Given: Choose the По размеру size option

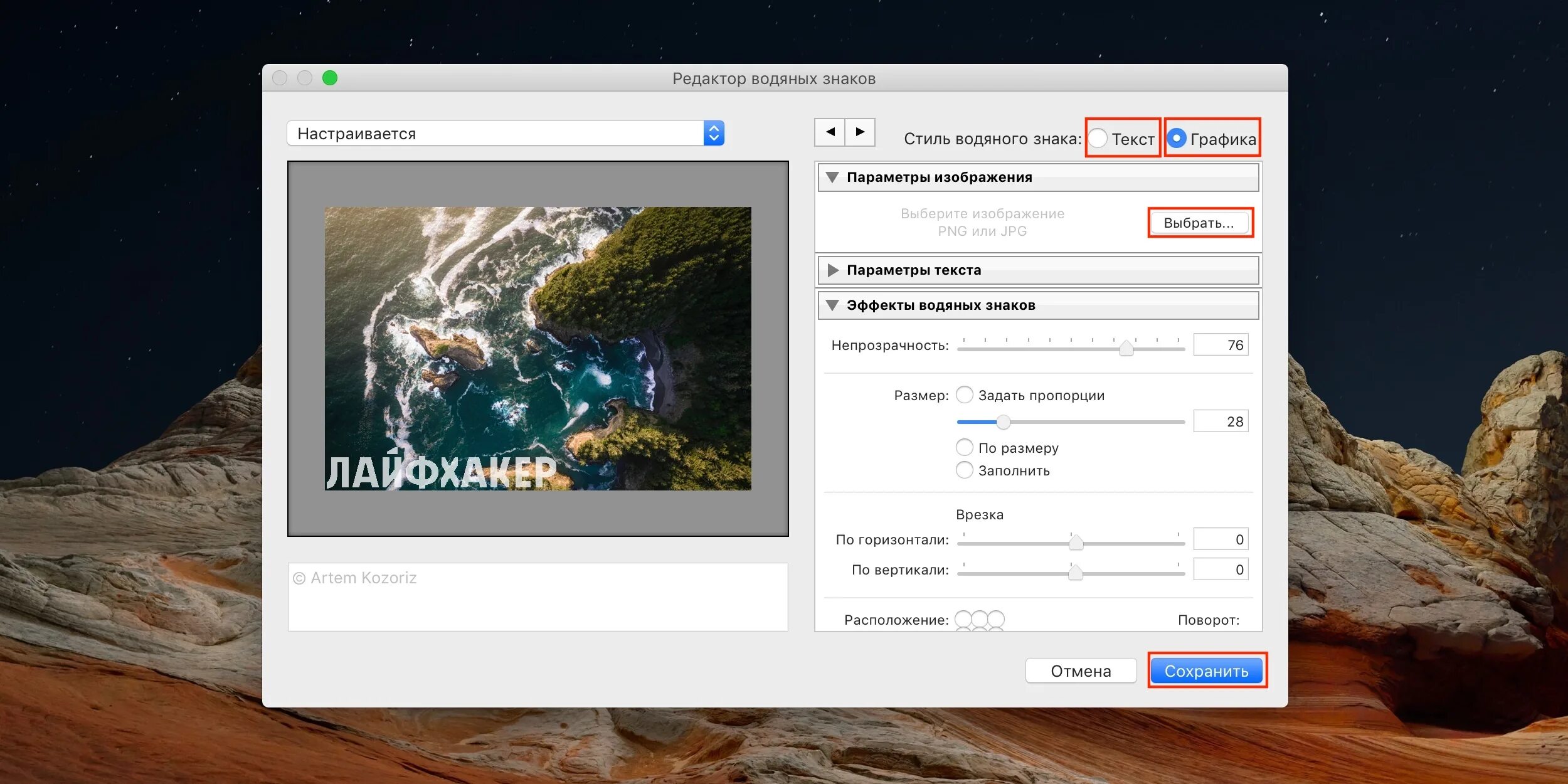Looking at the screenshot, I should 964,447.
